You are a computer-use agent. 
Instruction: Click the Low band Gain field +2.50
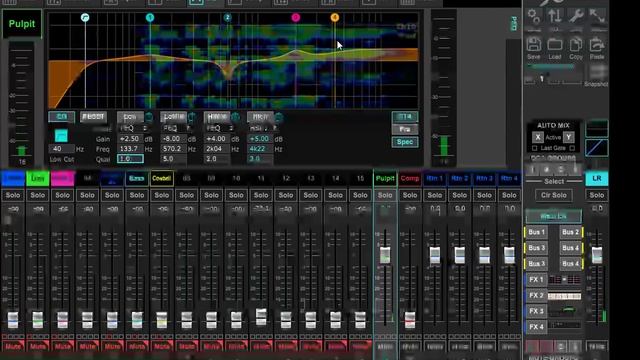130,139
